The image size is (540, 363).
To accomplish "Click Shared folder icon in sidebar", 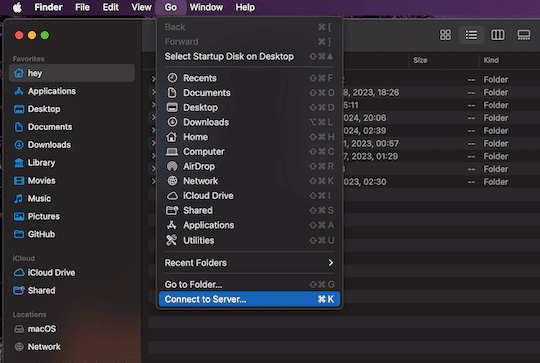I will [19, 290].
